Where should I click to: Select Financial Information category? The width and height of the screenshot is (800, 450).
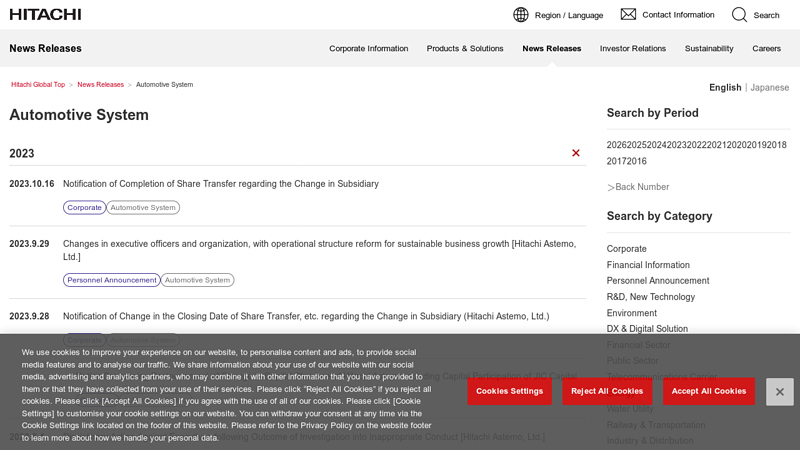pyautogui.click(x=648, y=265)
